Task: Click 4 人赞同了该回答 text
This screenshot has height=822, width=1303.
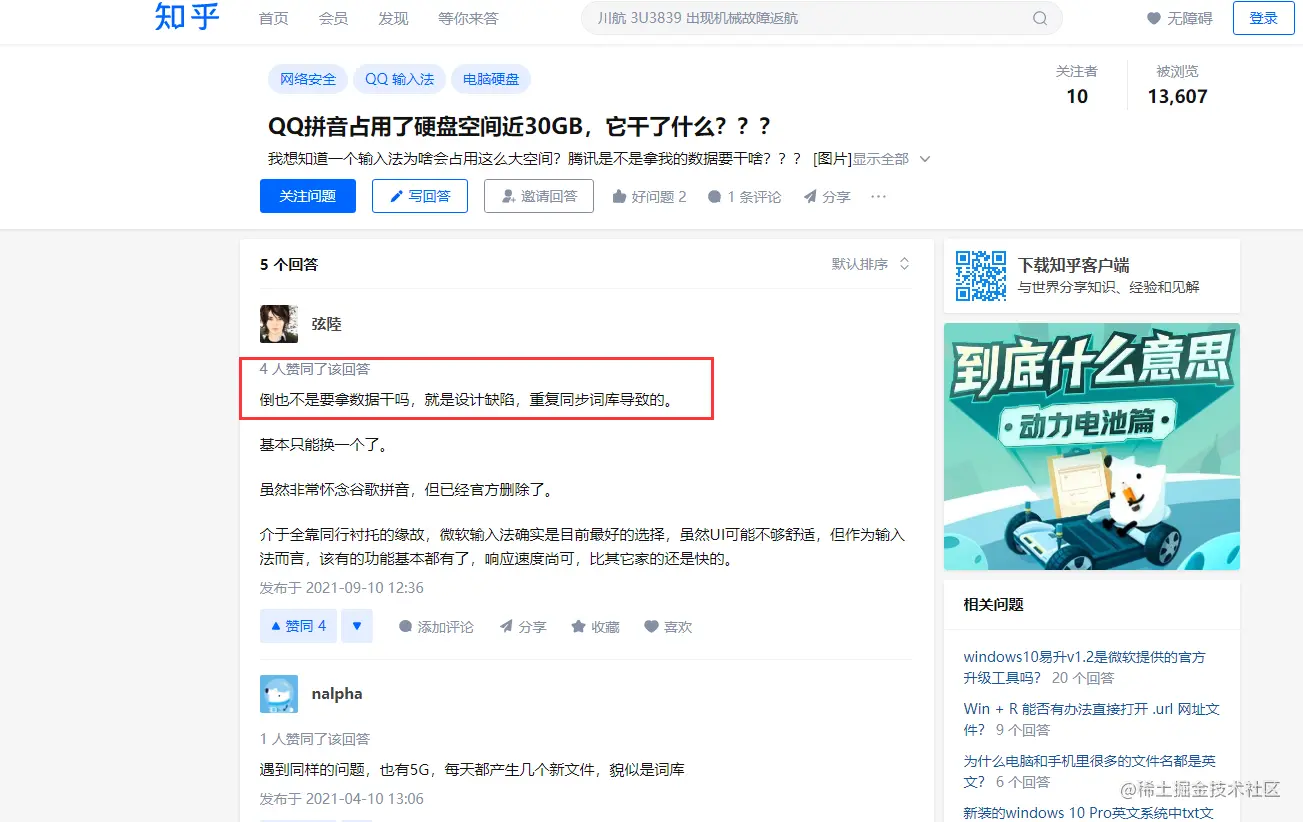Action: click(x=315, y=369)
